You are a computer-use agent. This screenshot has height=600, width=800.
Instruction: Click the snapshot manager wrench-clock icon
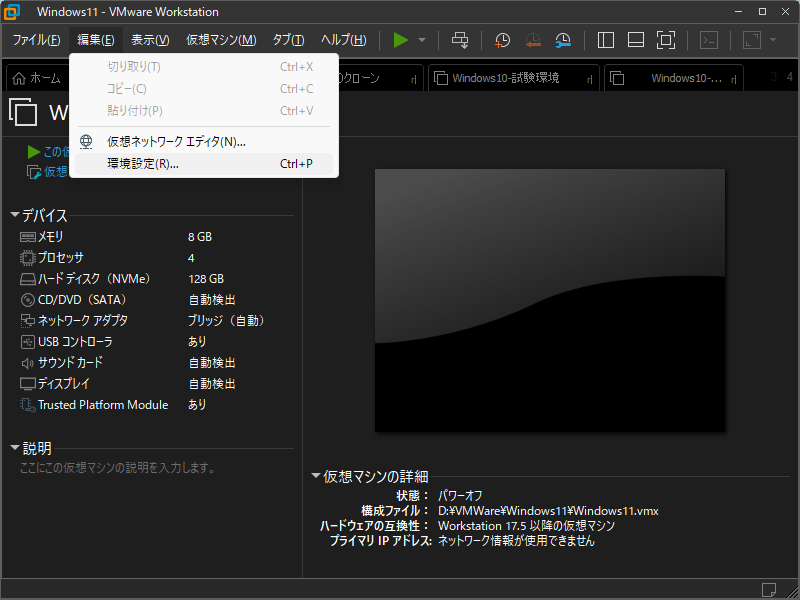pyautogui.click(x=564, y=40)
